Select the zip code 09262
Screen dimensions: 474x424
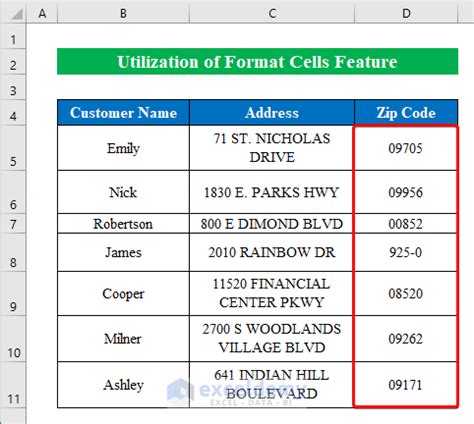(406, 339)
